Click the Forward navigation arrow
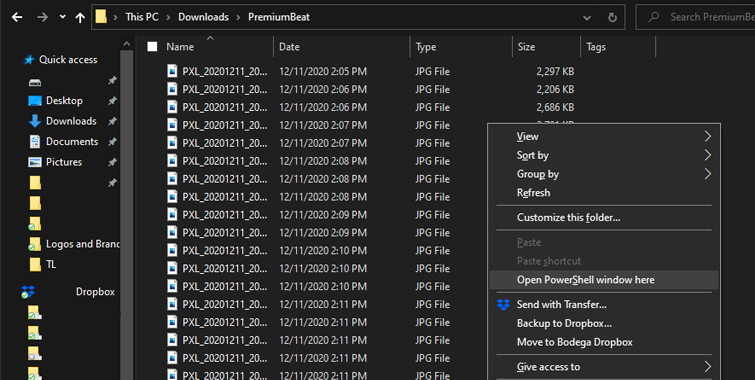This screenshot has width=755, height=380. point(42,17)
